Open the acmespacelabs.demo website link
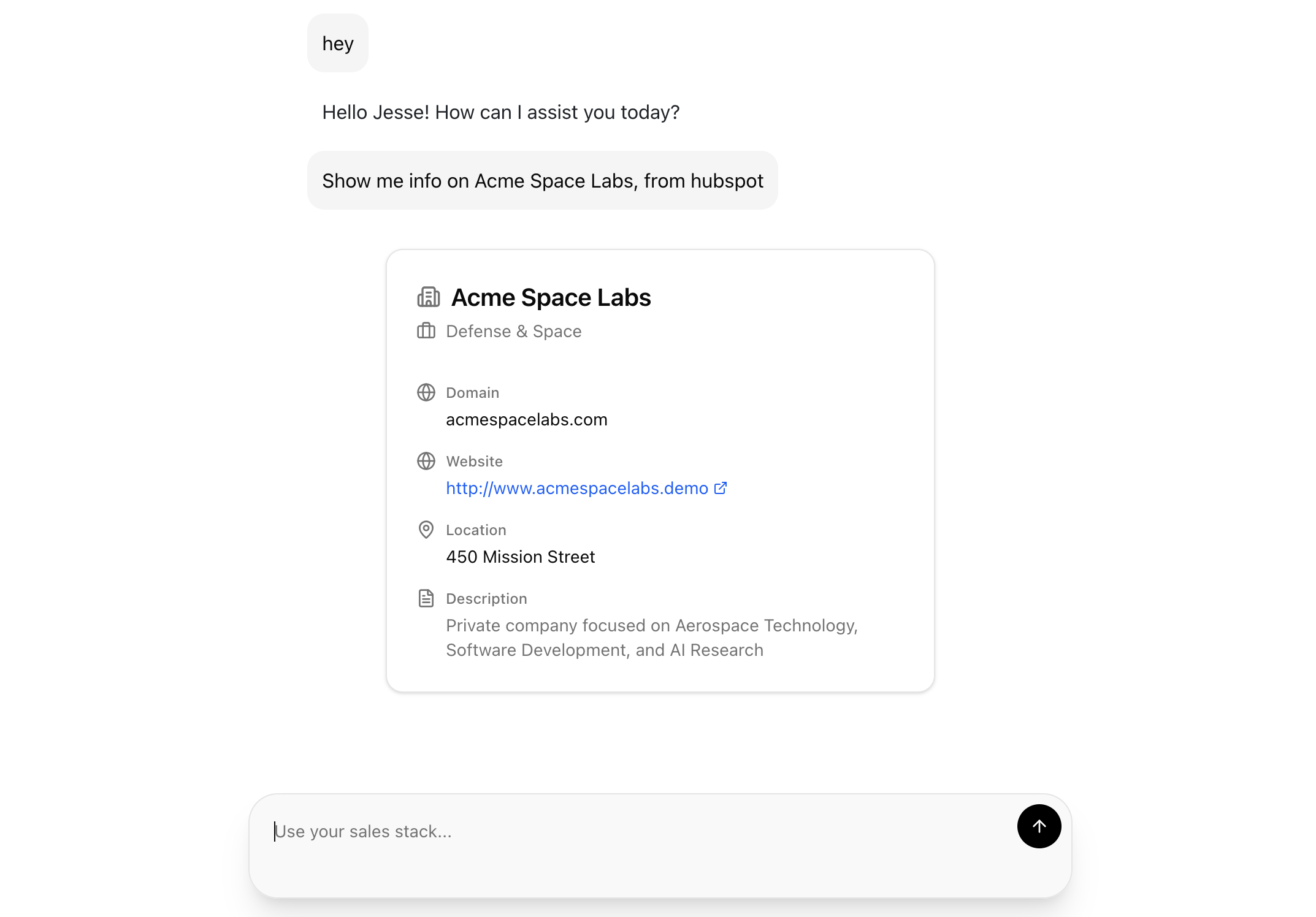This screenshot has height=917, width=1316. [x=576, y=488]
